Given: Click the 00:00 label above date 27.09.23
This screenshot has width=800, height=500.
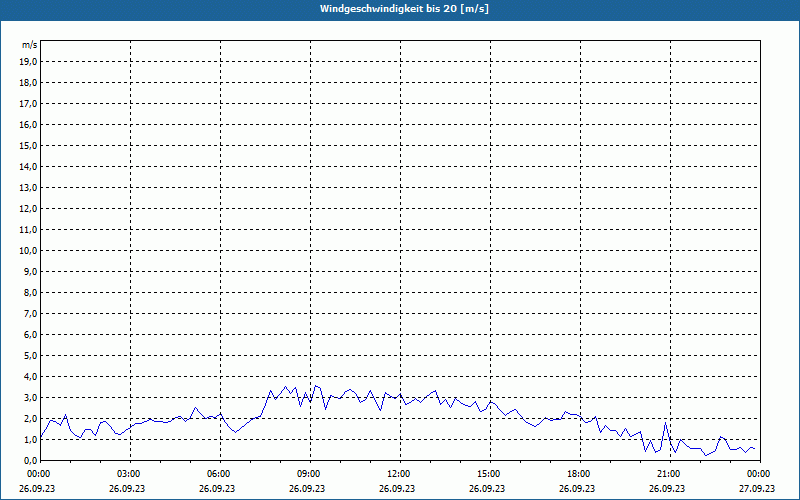Looking at the screenshot, I should 760,474.
